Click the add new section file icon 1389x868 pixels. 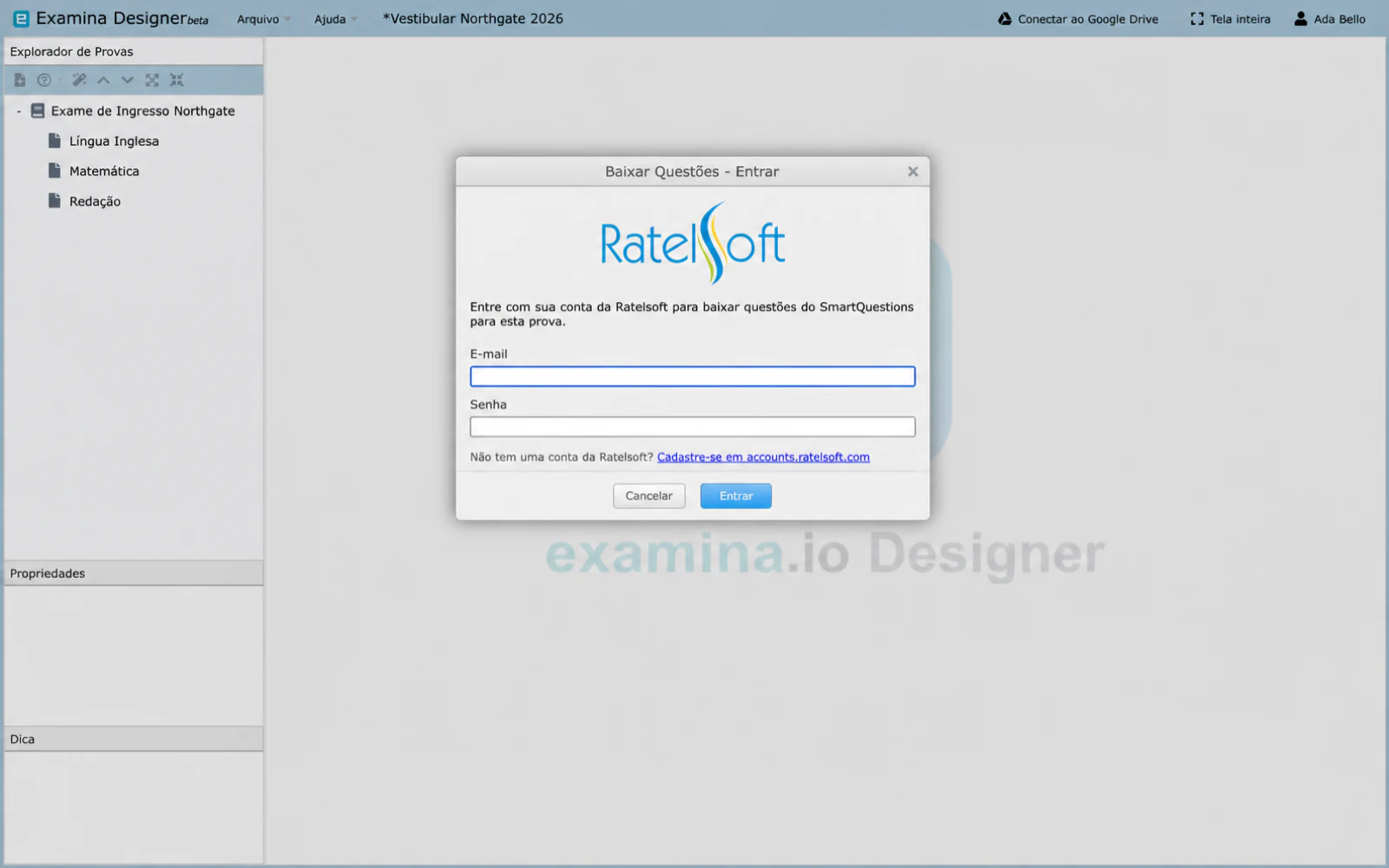[x=20, y=80]
